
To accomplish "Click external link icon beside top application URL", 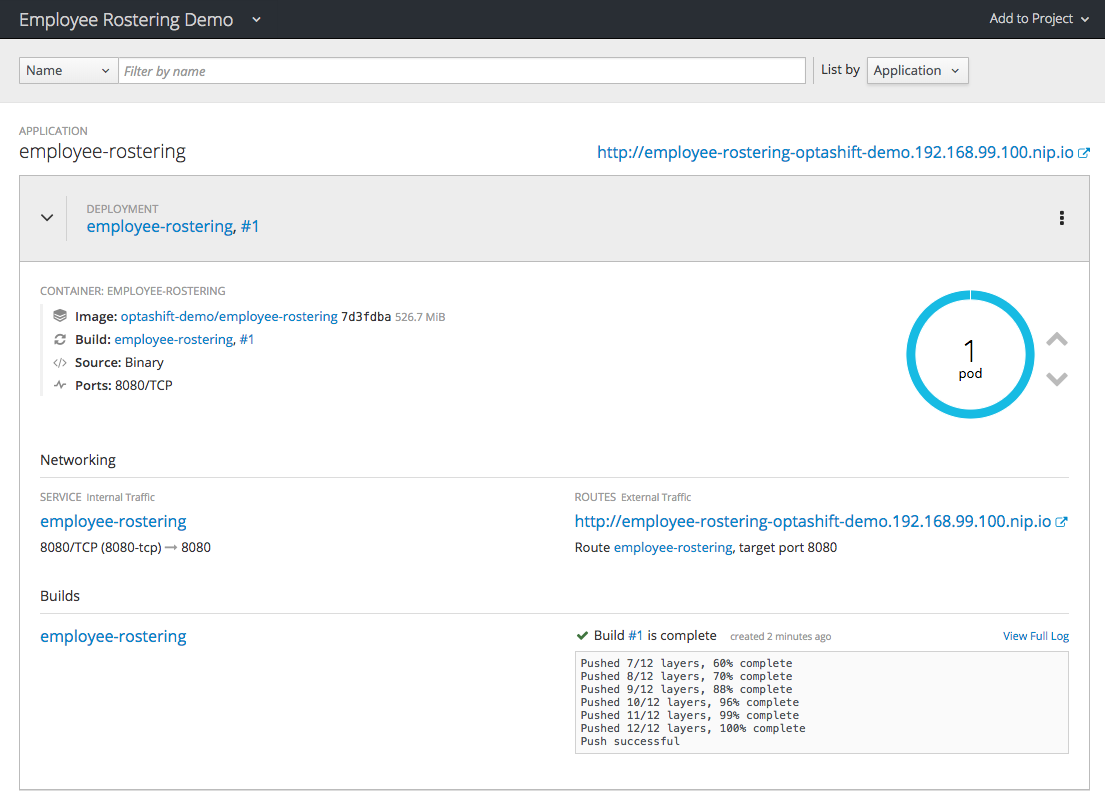I will click(1084, 153).
